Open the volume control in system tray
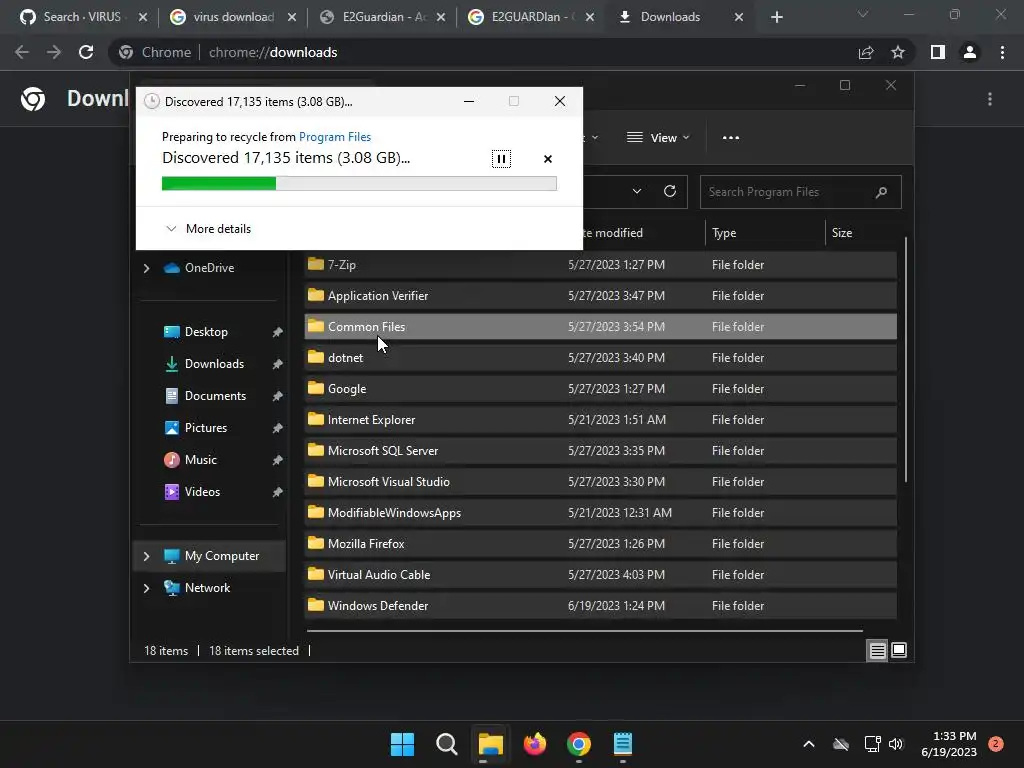Image resolution: width=1024 pixels, height=768 pixels. tap(895, 744)
